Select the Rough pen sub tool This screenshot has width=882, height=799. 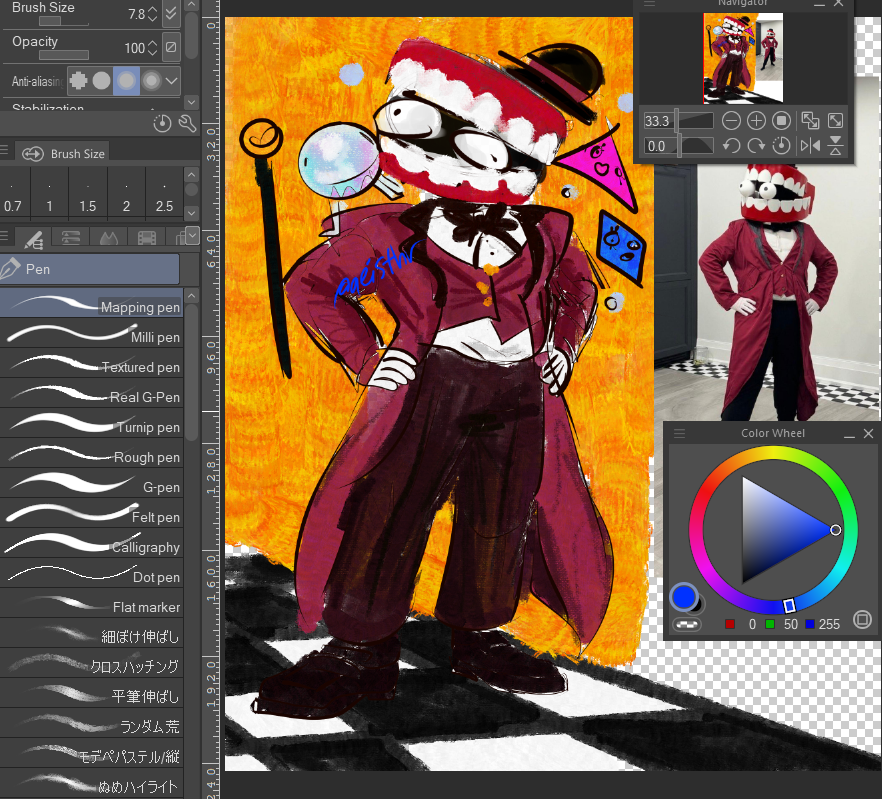click(92, 454)
